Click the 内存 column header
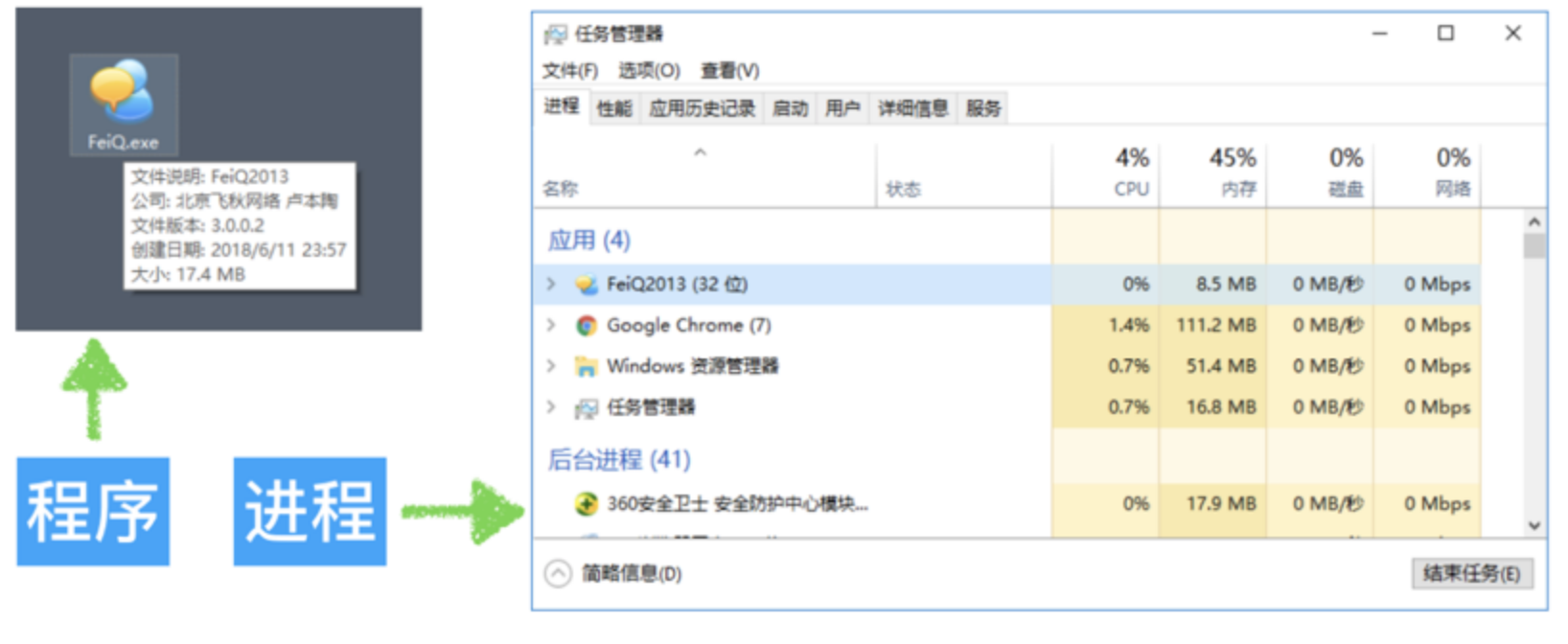The image size is (1568, 644). tap(1213, 173)
